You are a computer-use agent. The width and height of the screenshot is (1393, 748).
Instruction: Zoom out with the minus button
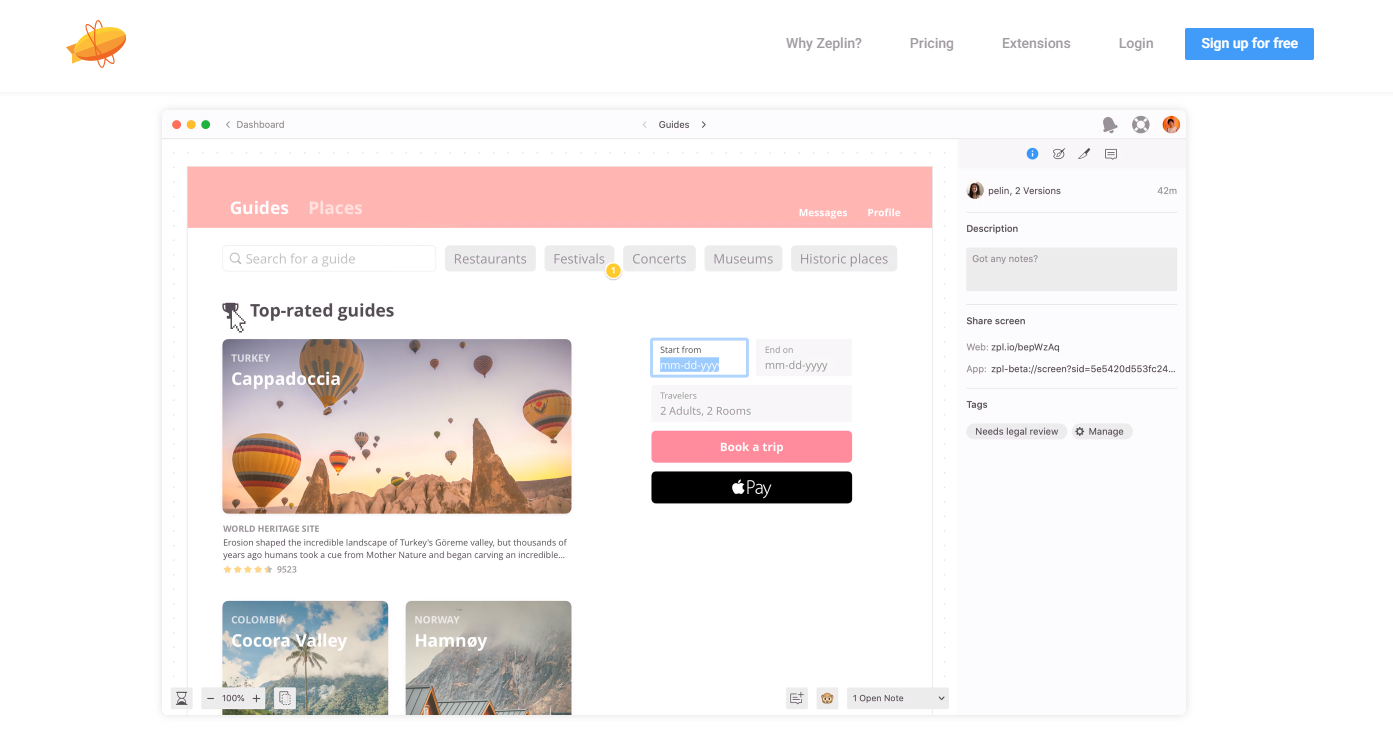pyautogui.click(x=210, y=698)
